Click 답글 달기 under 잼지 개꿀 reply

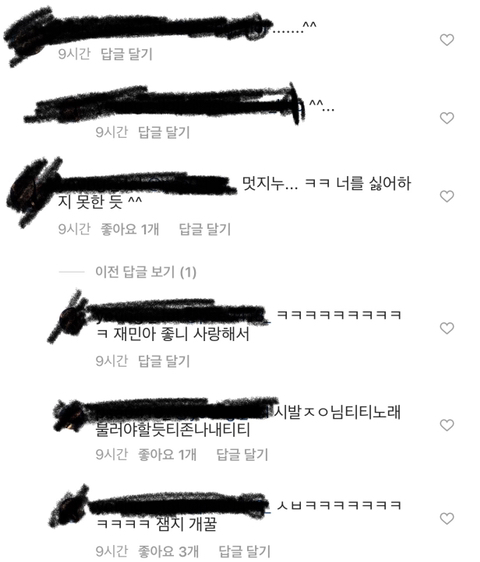tap(244, 551)
